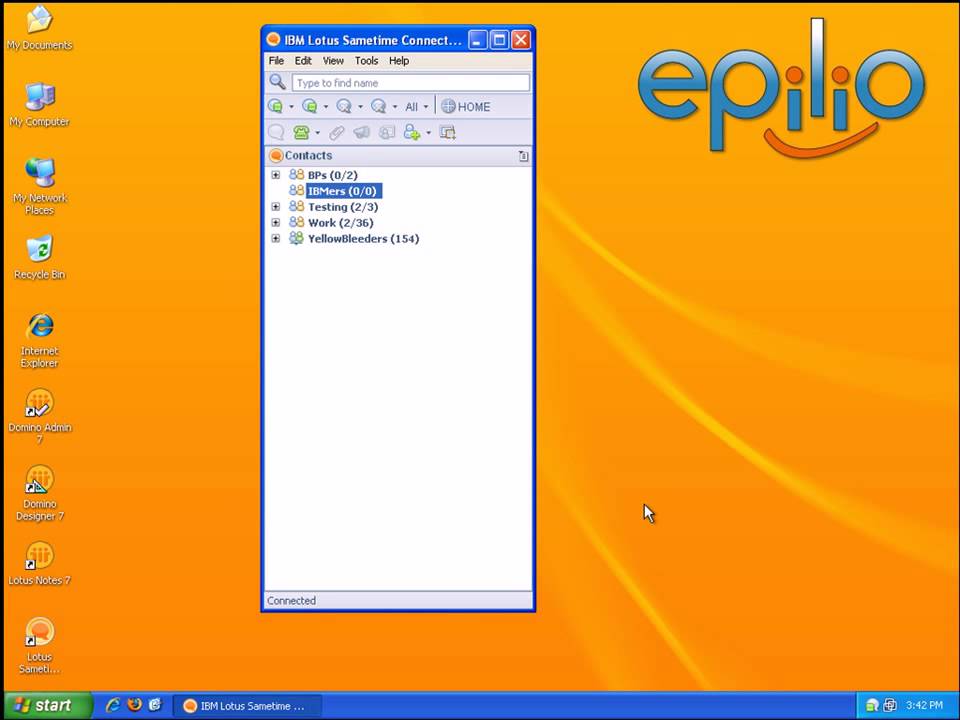Open the Help menu
960x720 pixels.
(399, 61)
